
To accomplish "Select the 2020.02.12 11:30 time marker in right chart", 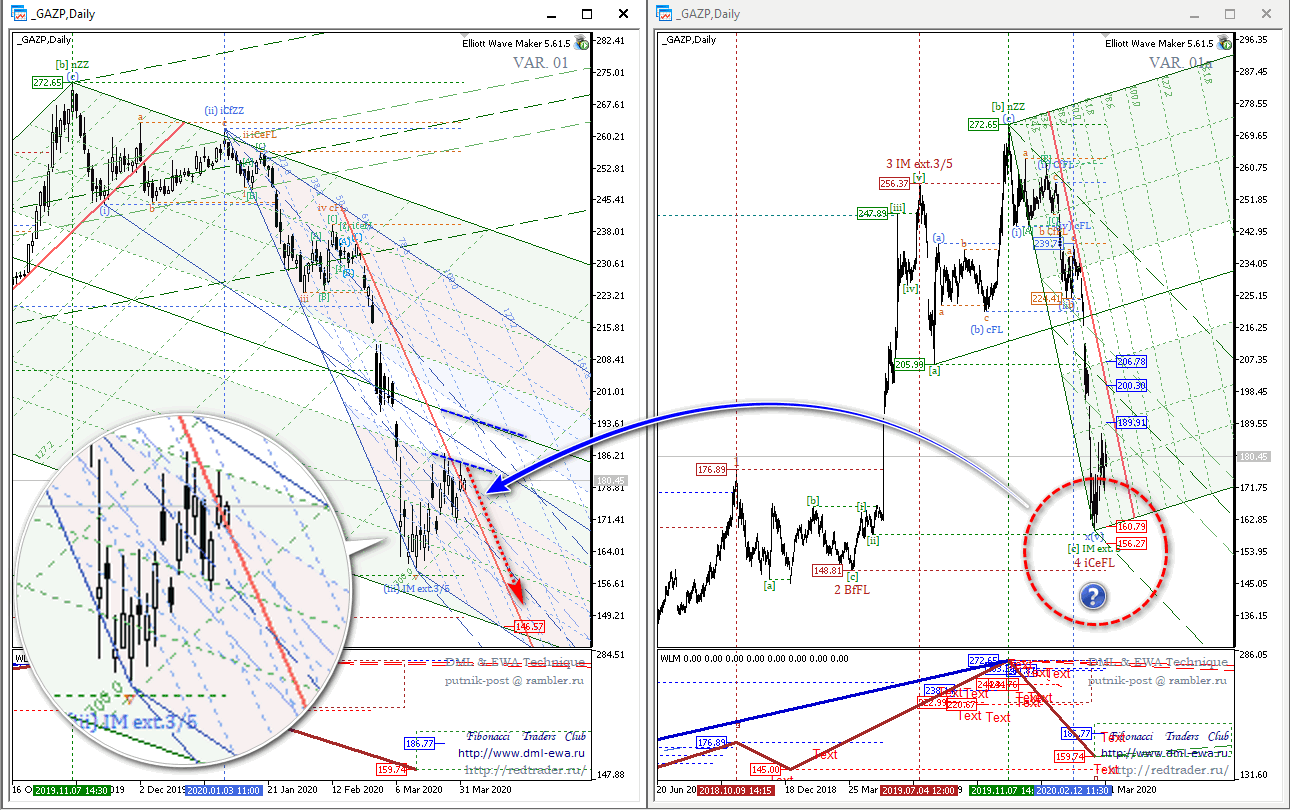I will [x=1073, y=789].
